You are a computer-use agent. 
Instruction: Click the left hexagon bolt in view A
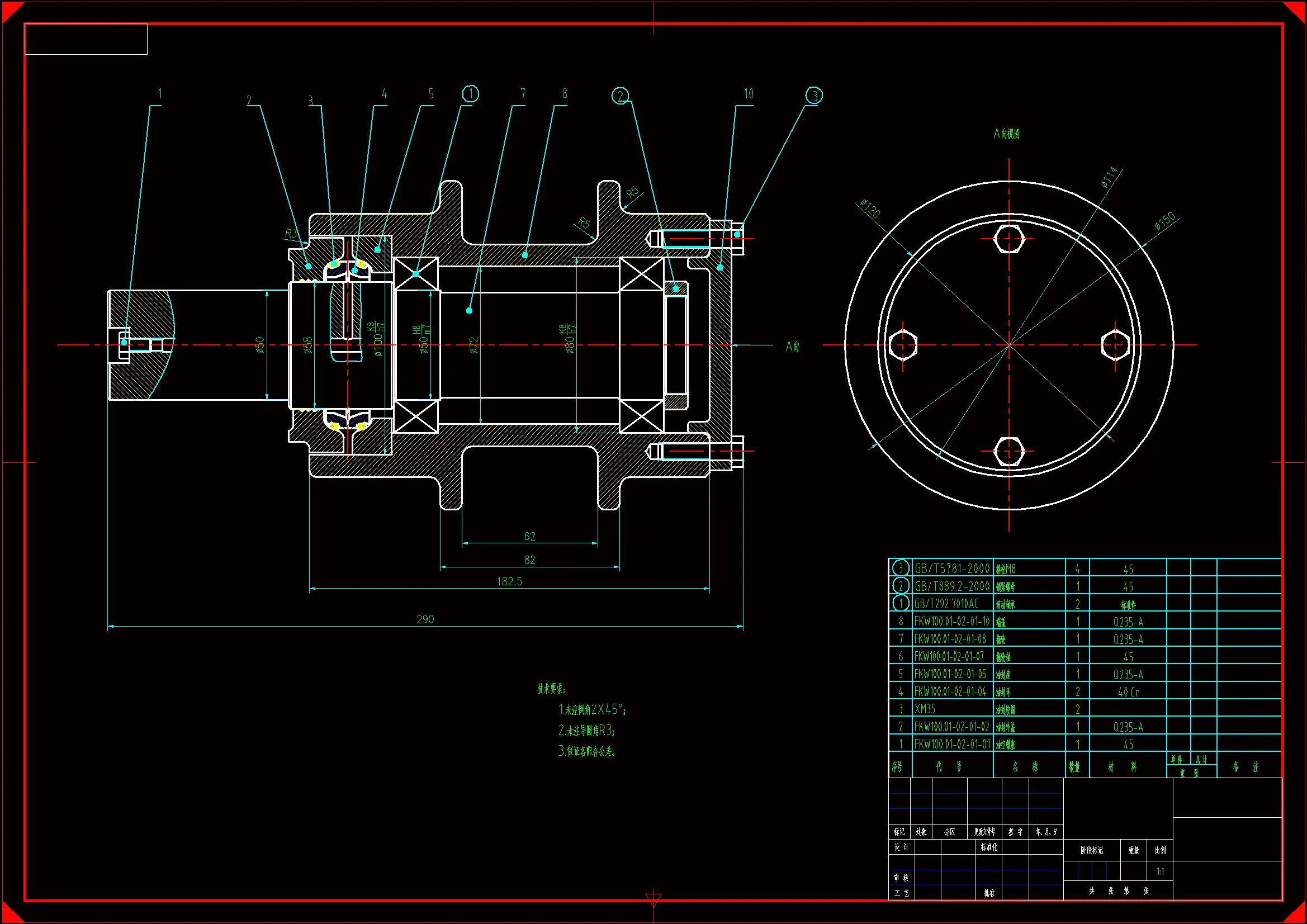903,345
